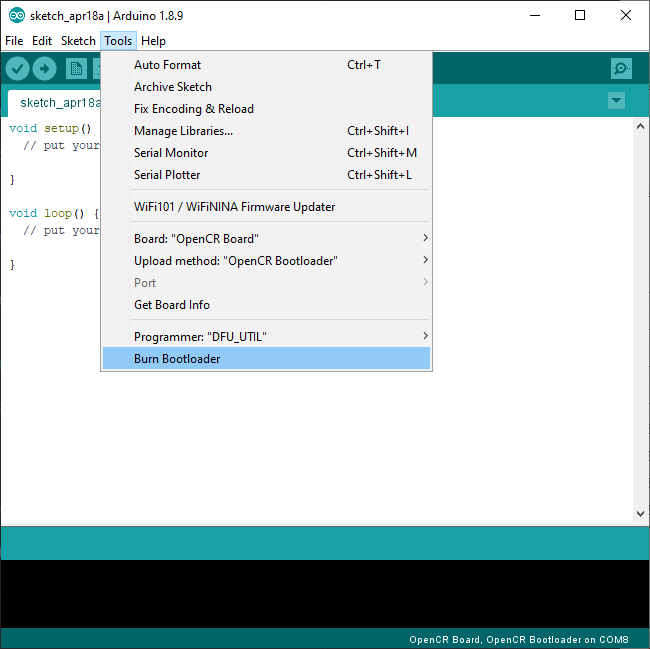650x649 pixels.
Task: Click the editor scrollbar up arrow
Action: pyautogui.click(x=640, y=126)
